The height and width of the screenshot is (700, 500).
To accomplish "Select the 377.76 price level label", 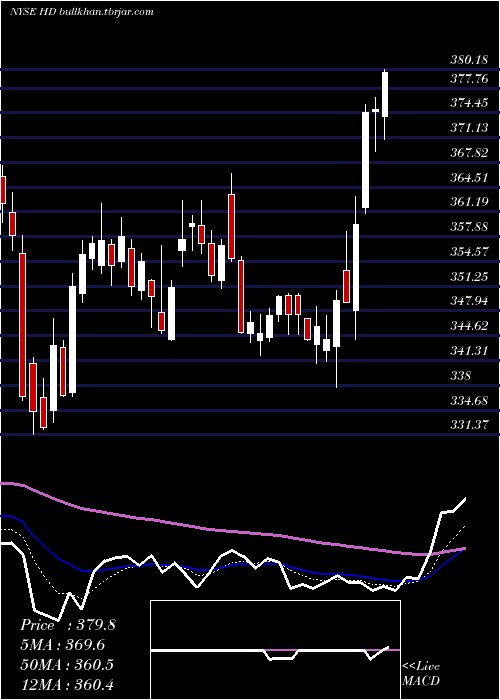I will point(469,79).
